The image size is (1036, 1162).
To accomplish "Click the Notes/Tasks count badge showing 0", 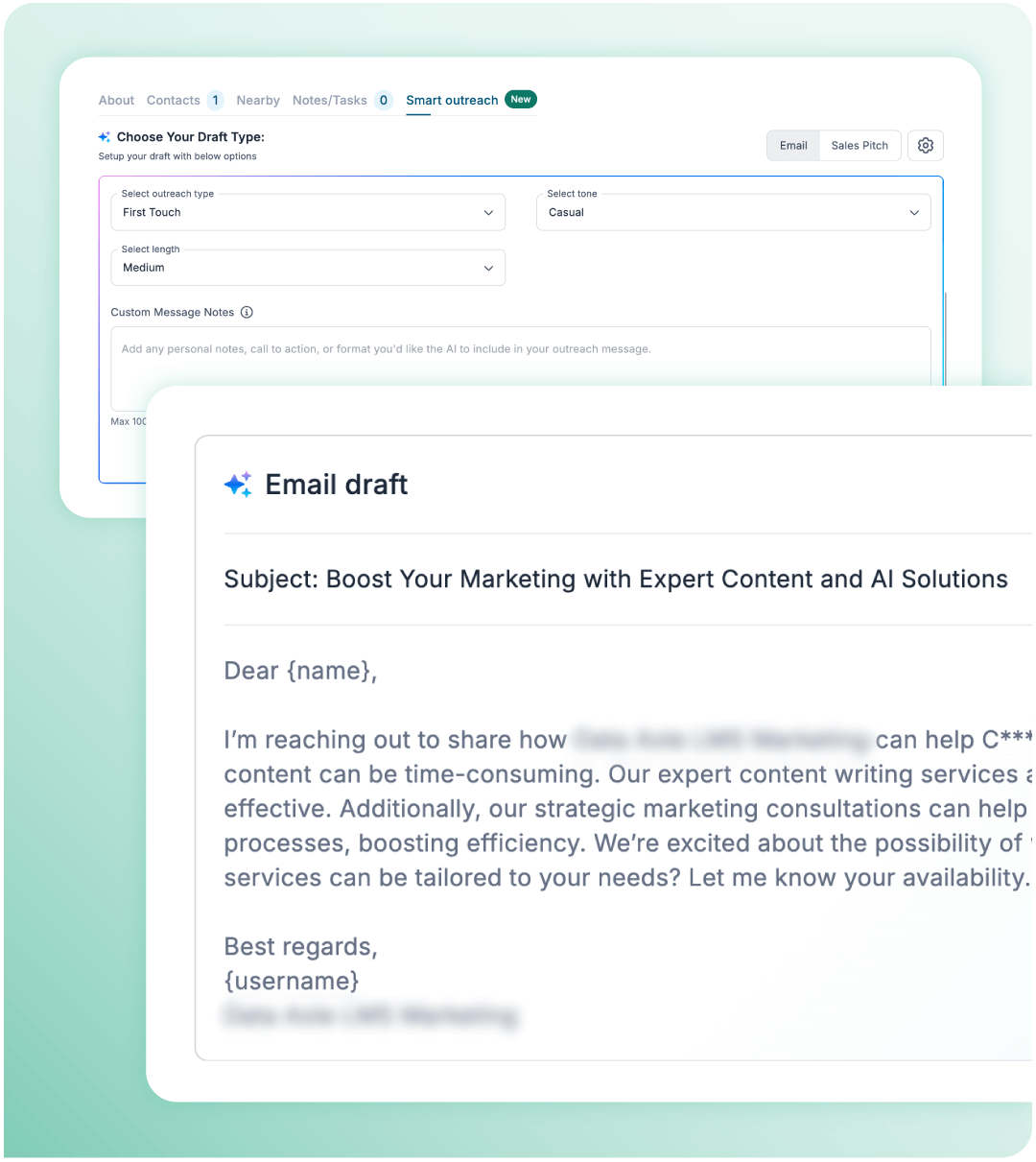I will point(384,100).
